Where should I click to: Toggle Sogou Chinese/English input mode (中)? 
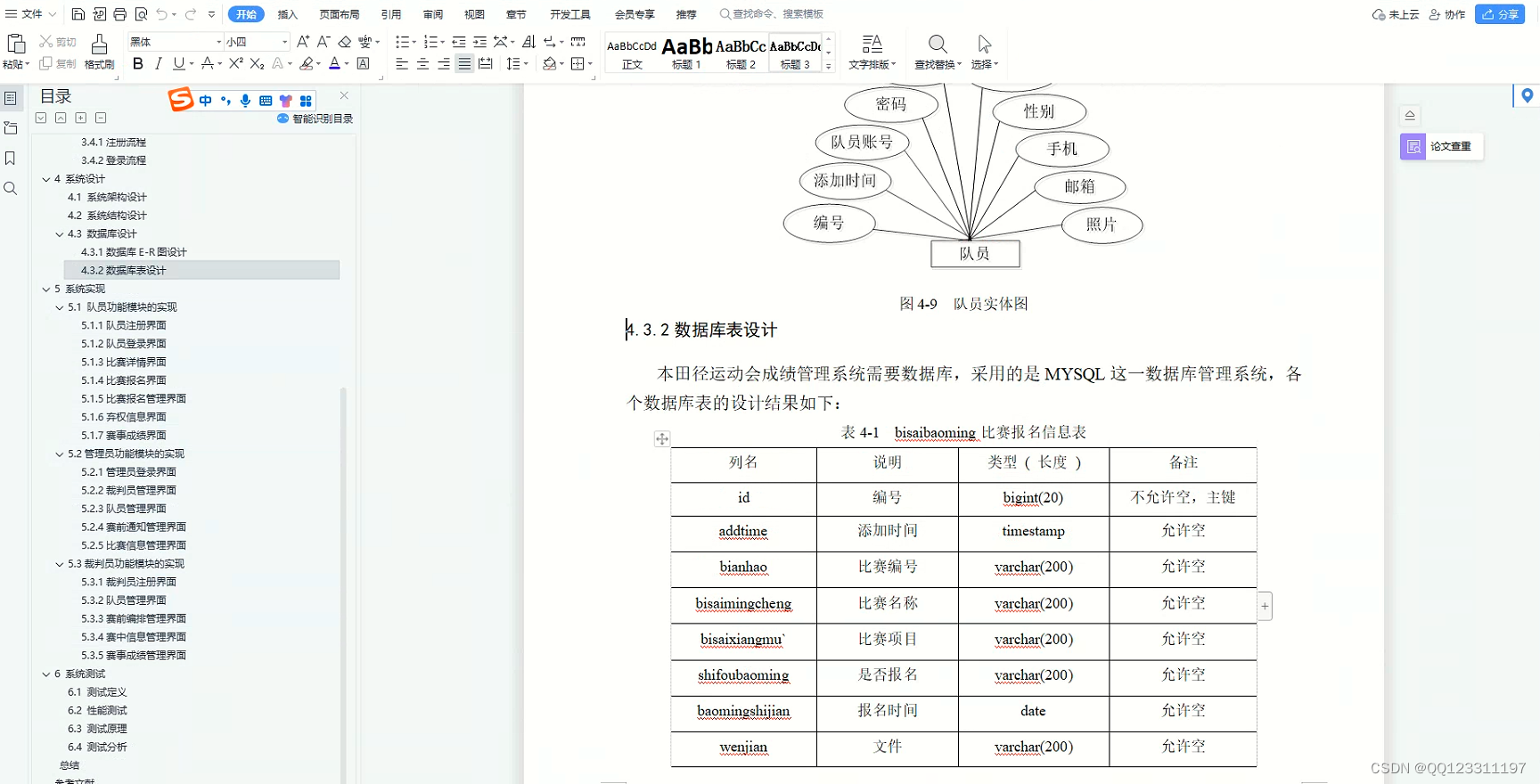coord(206,101)
